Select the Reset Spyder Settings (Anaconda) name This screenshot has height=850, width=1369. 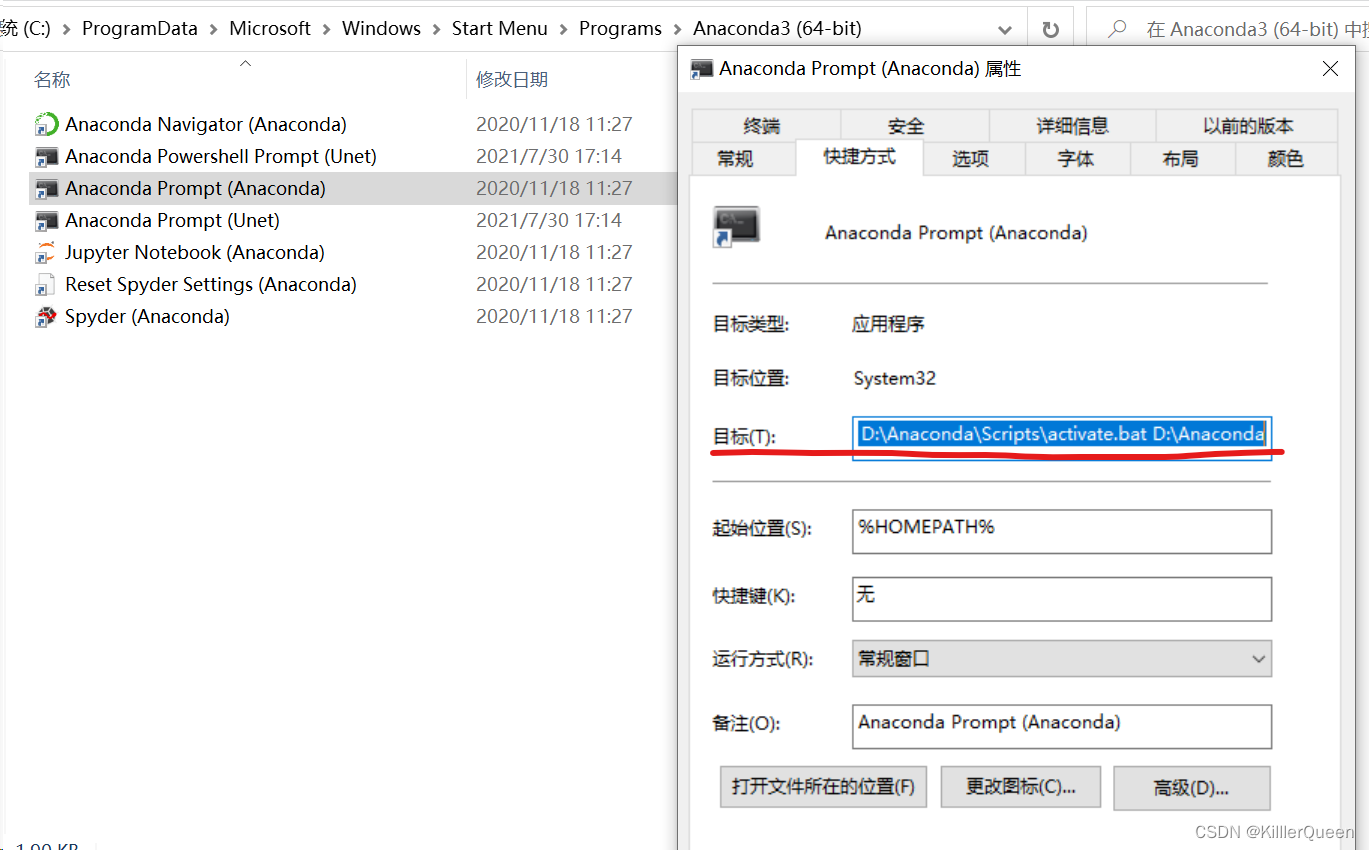pyautogui.click(x=211, y=284)
